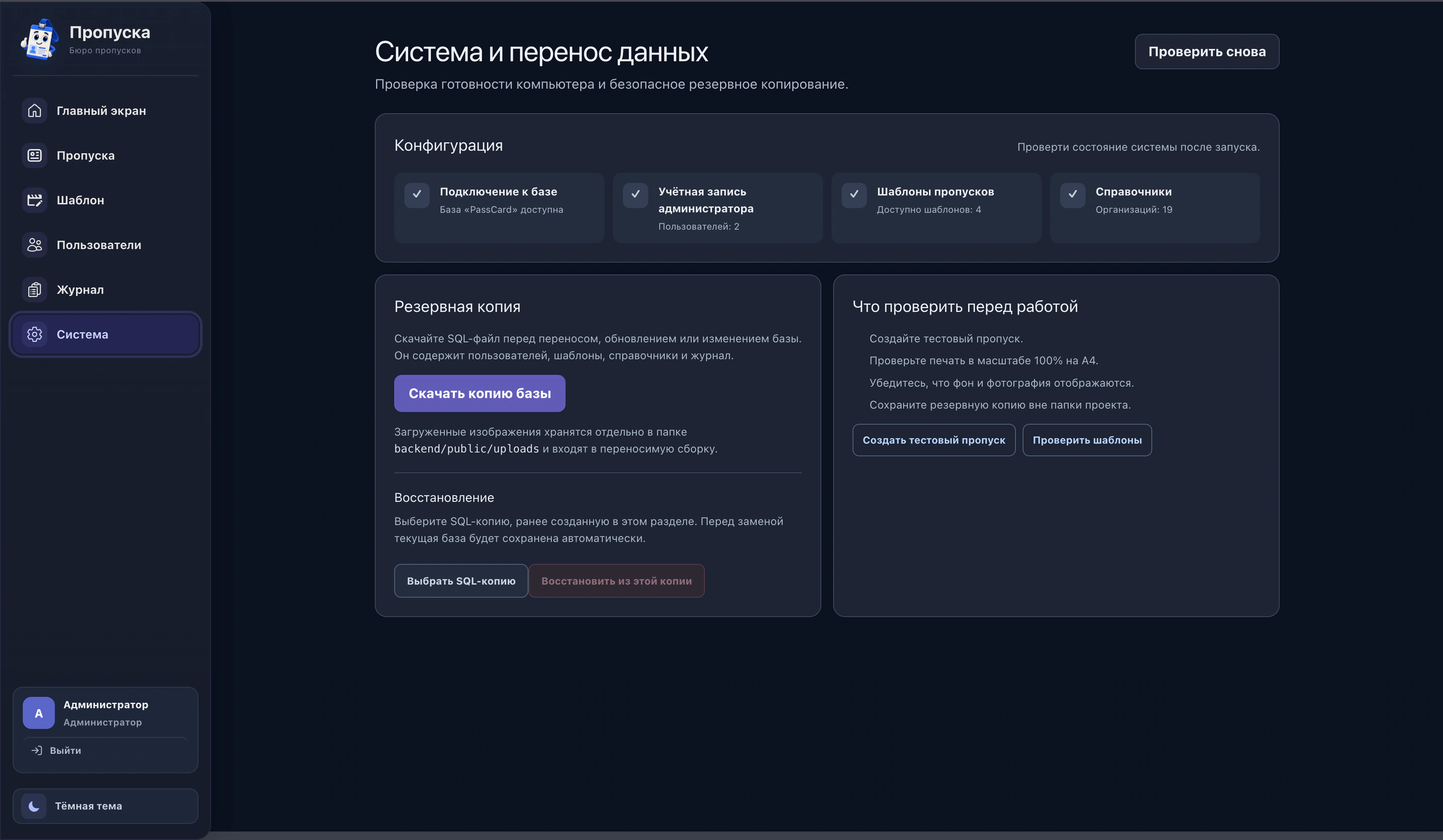
Task: Click Проверьте печать в масштабе 100% на А4
Action: pyautogui.click(x=983, y=361)
